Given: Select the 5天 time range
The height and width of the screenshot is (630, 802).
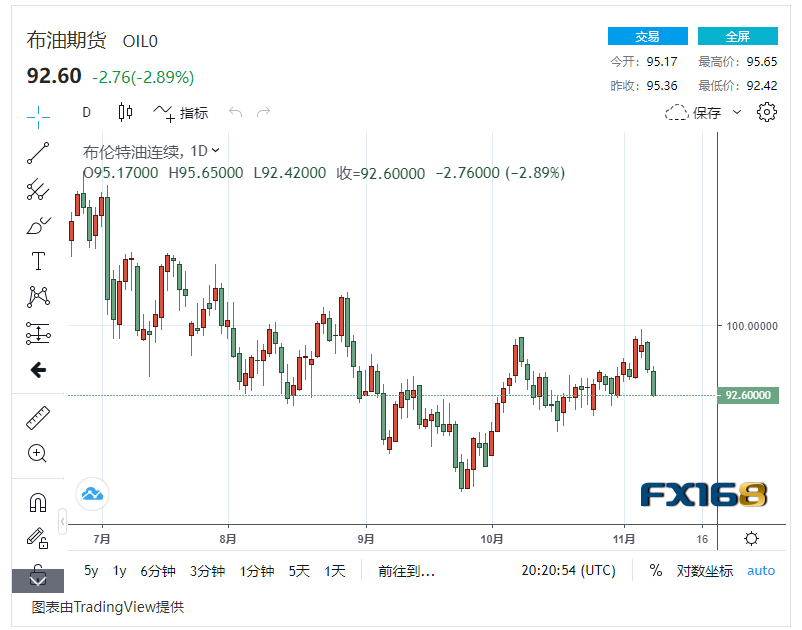Looking at the screenshot, I should (x=299, y=571).
